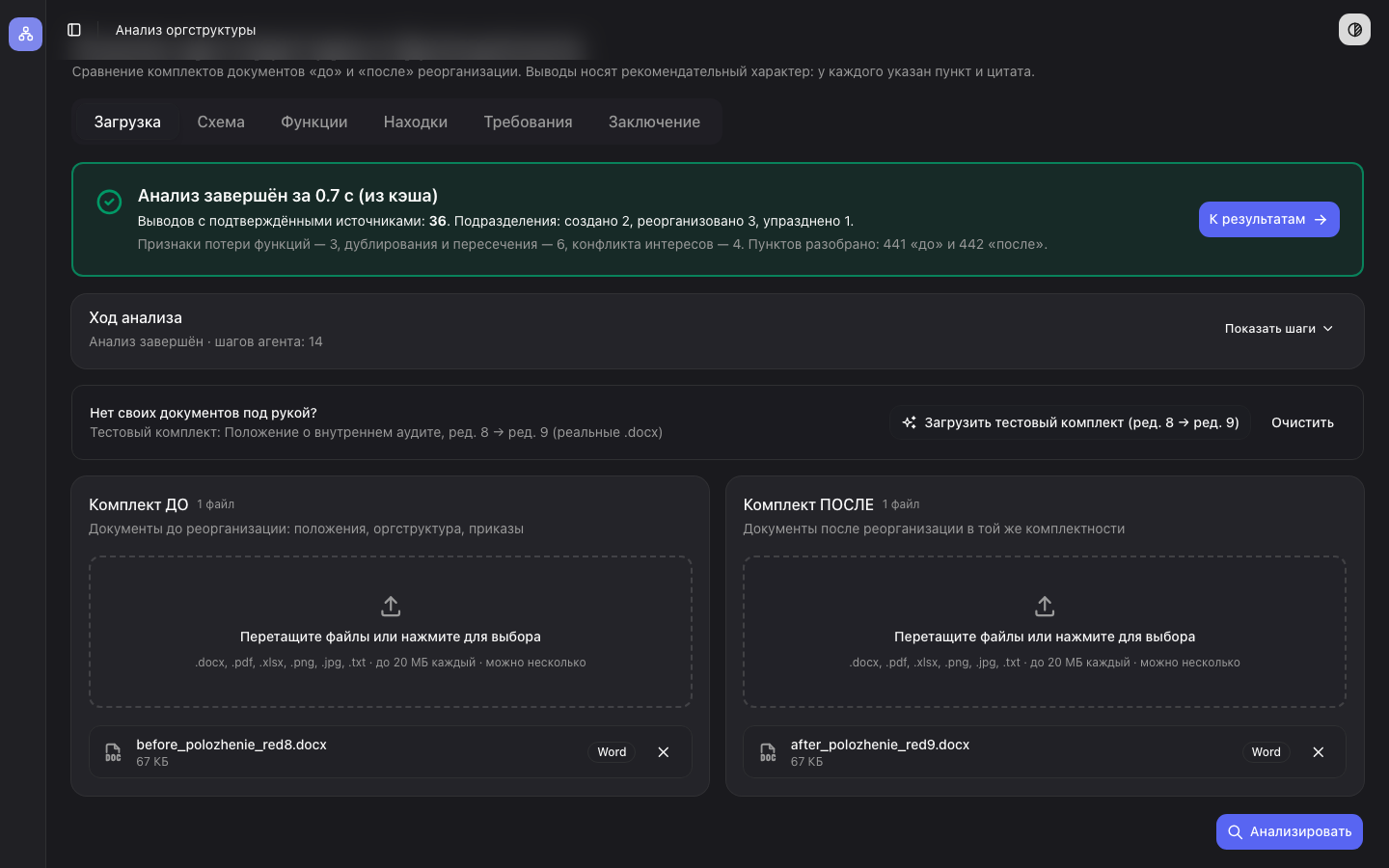The width and height of the screenshot is (1389, 868).
Task: Remove after_polozhenie_red9.docx with its X
Action: (1319, 752)
